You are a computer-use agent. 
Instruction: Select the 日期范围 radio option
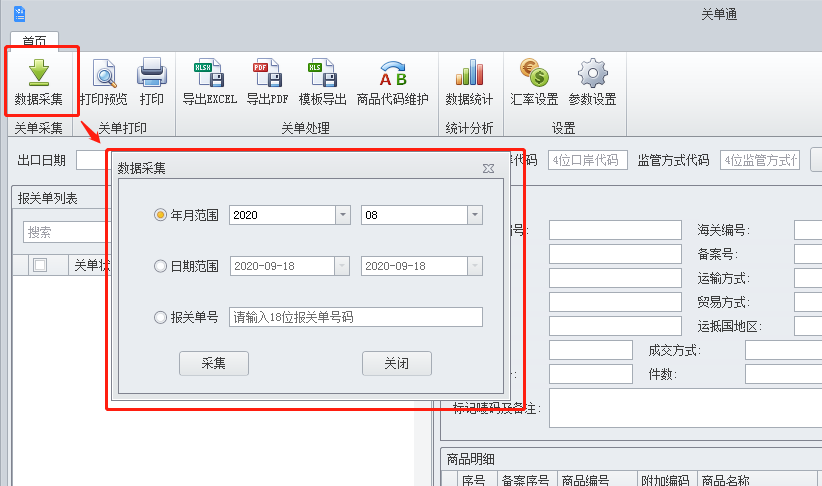point(160,266)
